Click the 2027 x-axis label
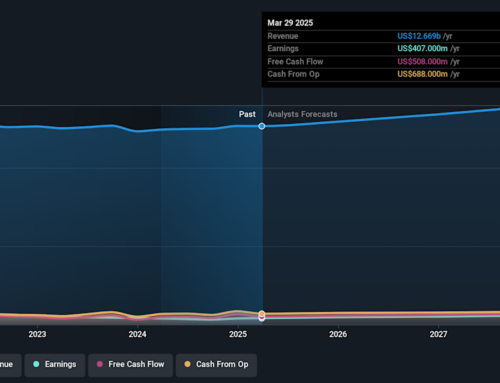 (x=438, y=334)
